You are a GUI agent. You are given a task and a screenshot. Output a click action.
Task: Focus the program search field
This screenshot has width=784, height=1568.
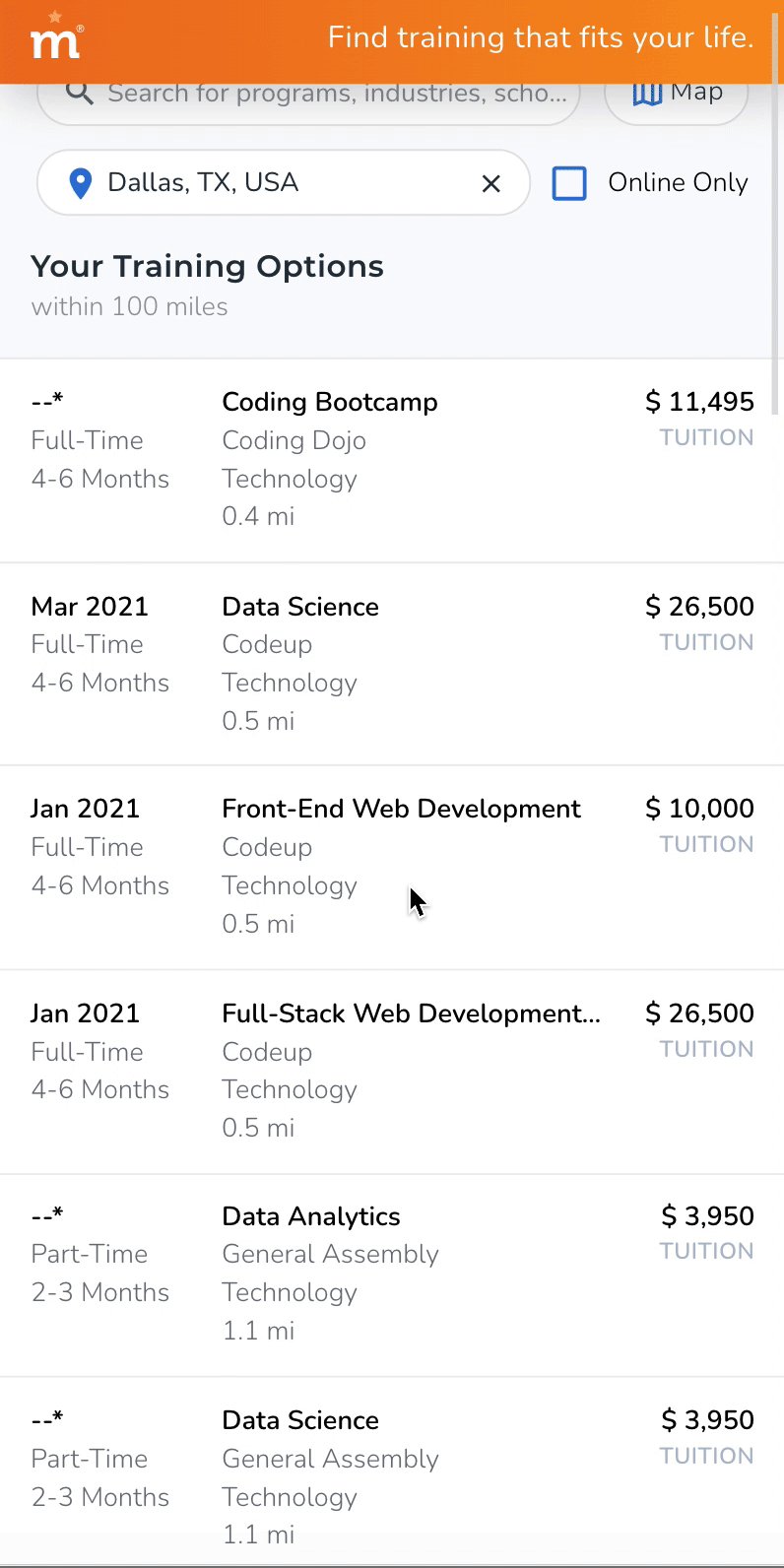click(x=335, y=95)
